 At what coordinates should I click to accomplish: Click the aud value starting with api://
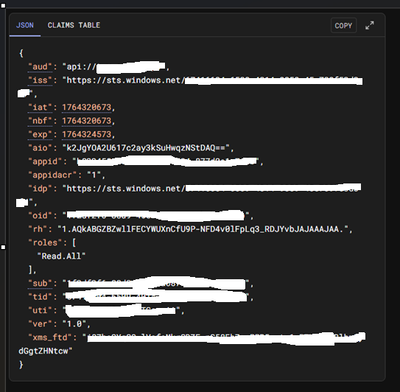113,67
